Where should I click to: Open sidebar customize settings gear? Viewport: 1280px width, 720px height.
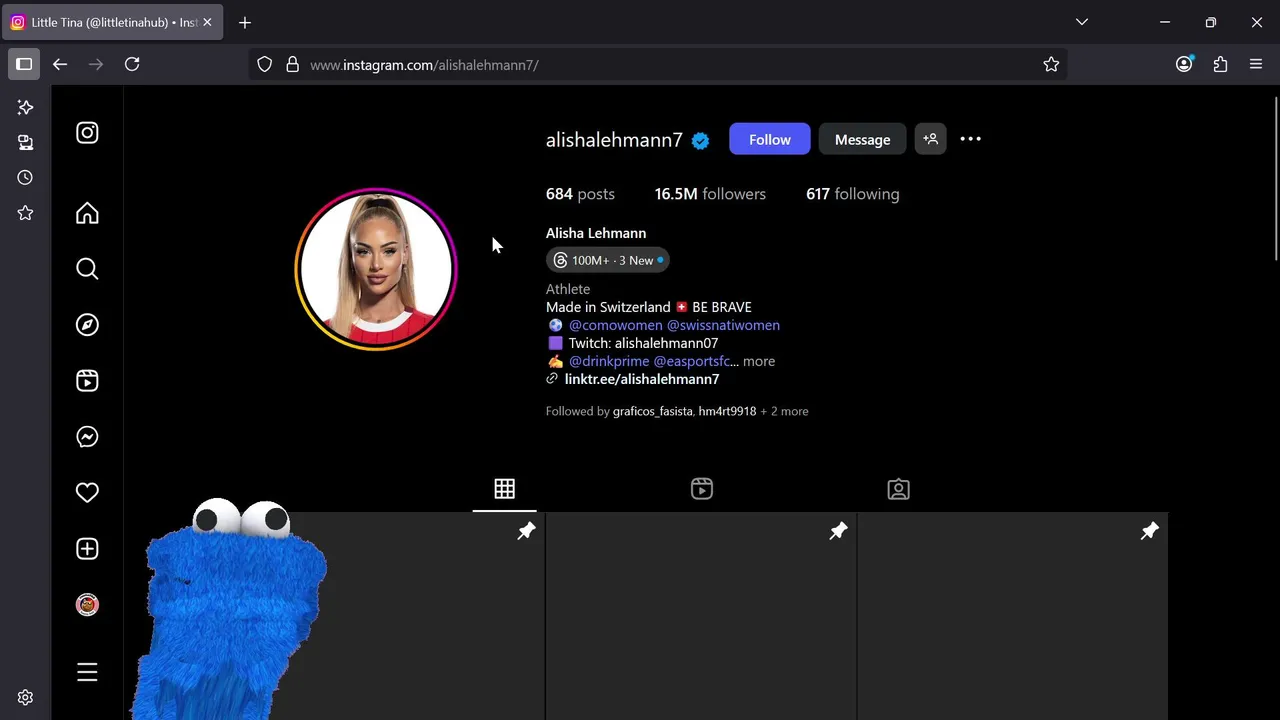[25, 698]
